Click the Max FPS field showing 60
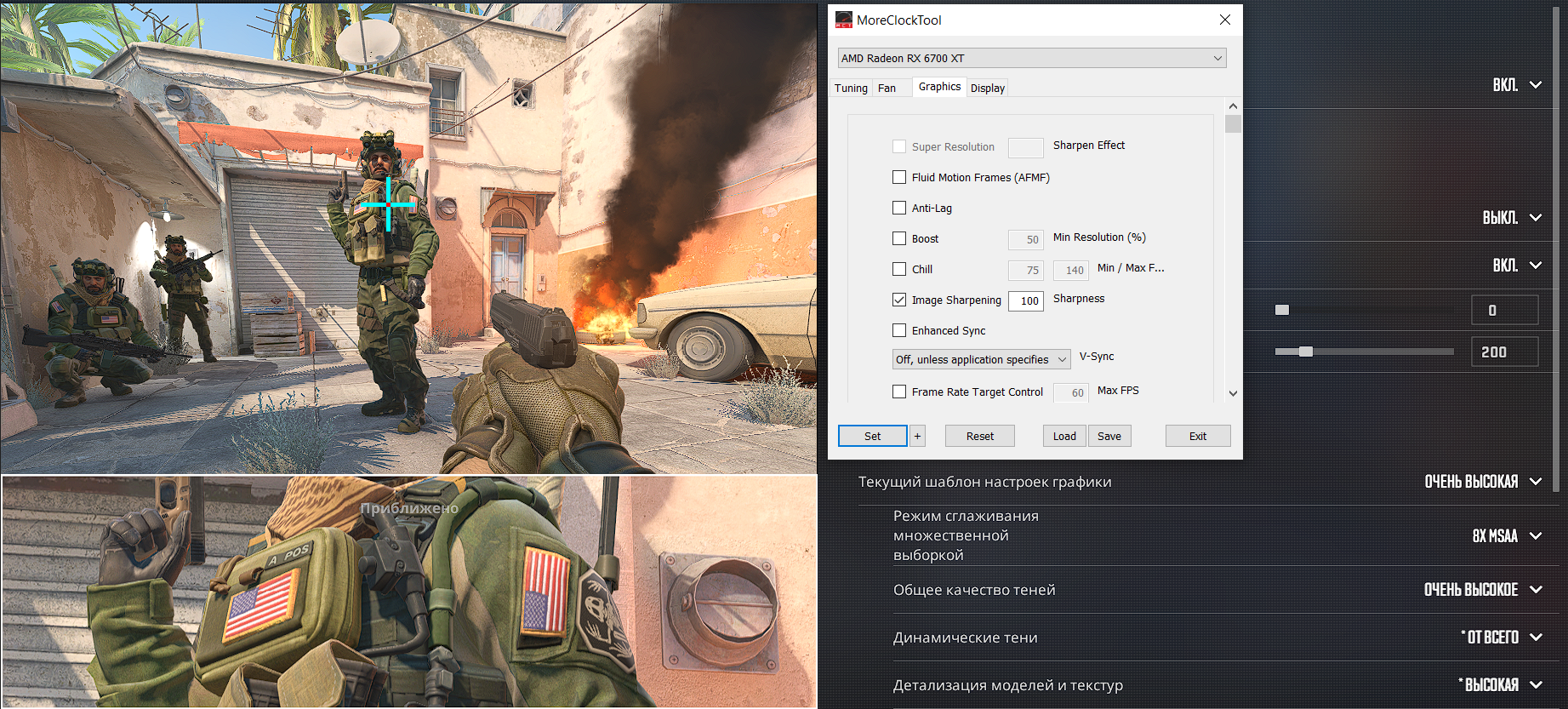Image resolution: width=1568 pixels, height=709 pixels. click(x=1071, y=392)
